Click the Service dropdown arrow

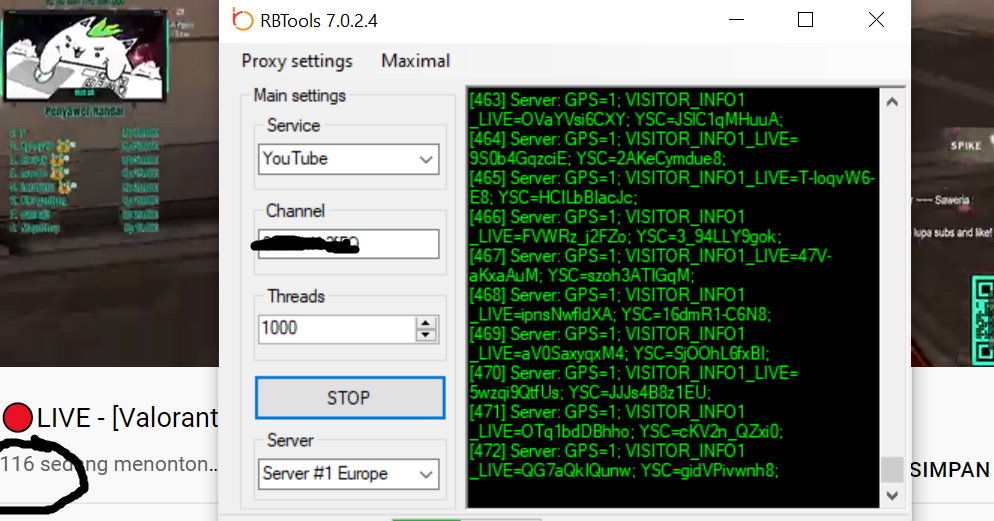[x=426, y=160]
